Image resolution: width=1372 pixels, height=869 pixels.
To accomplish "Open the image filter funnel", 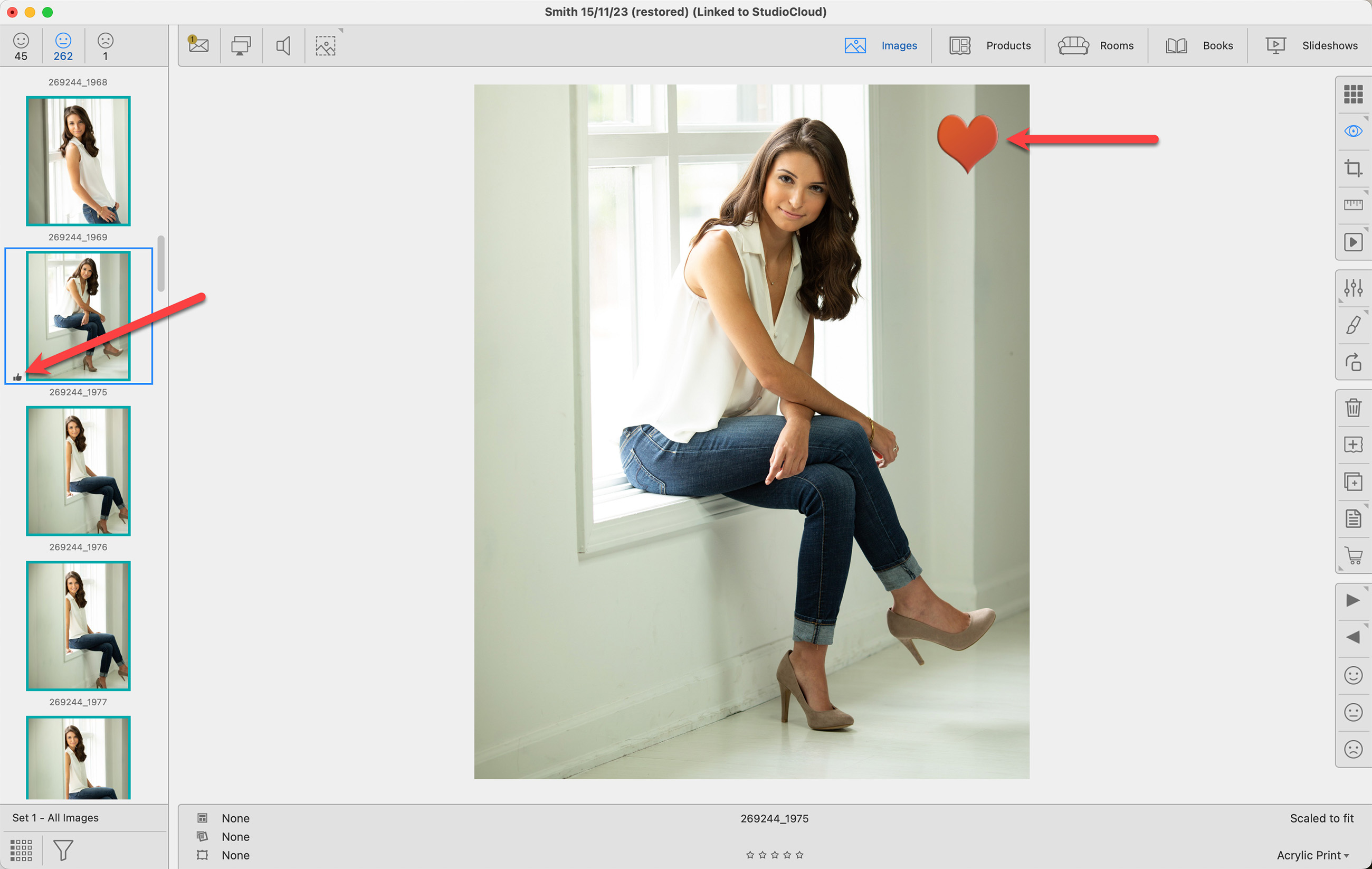I will (x=63, y=849).
